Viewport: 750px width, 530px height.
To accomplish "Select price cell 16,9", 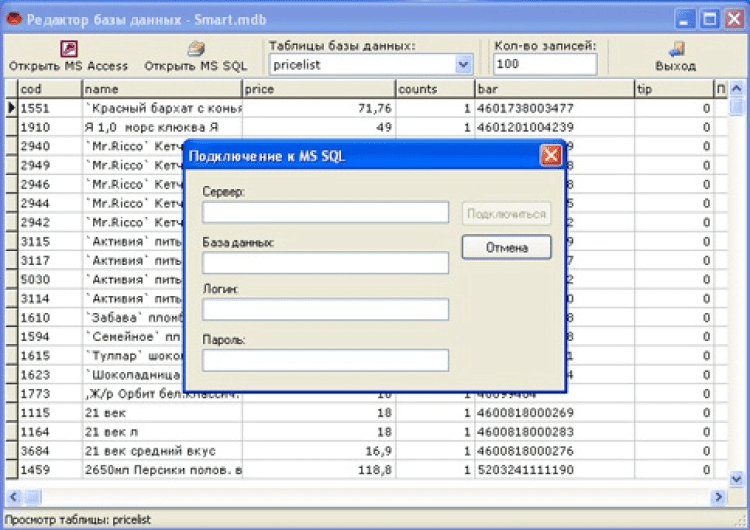I will (x=319, y=451).
